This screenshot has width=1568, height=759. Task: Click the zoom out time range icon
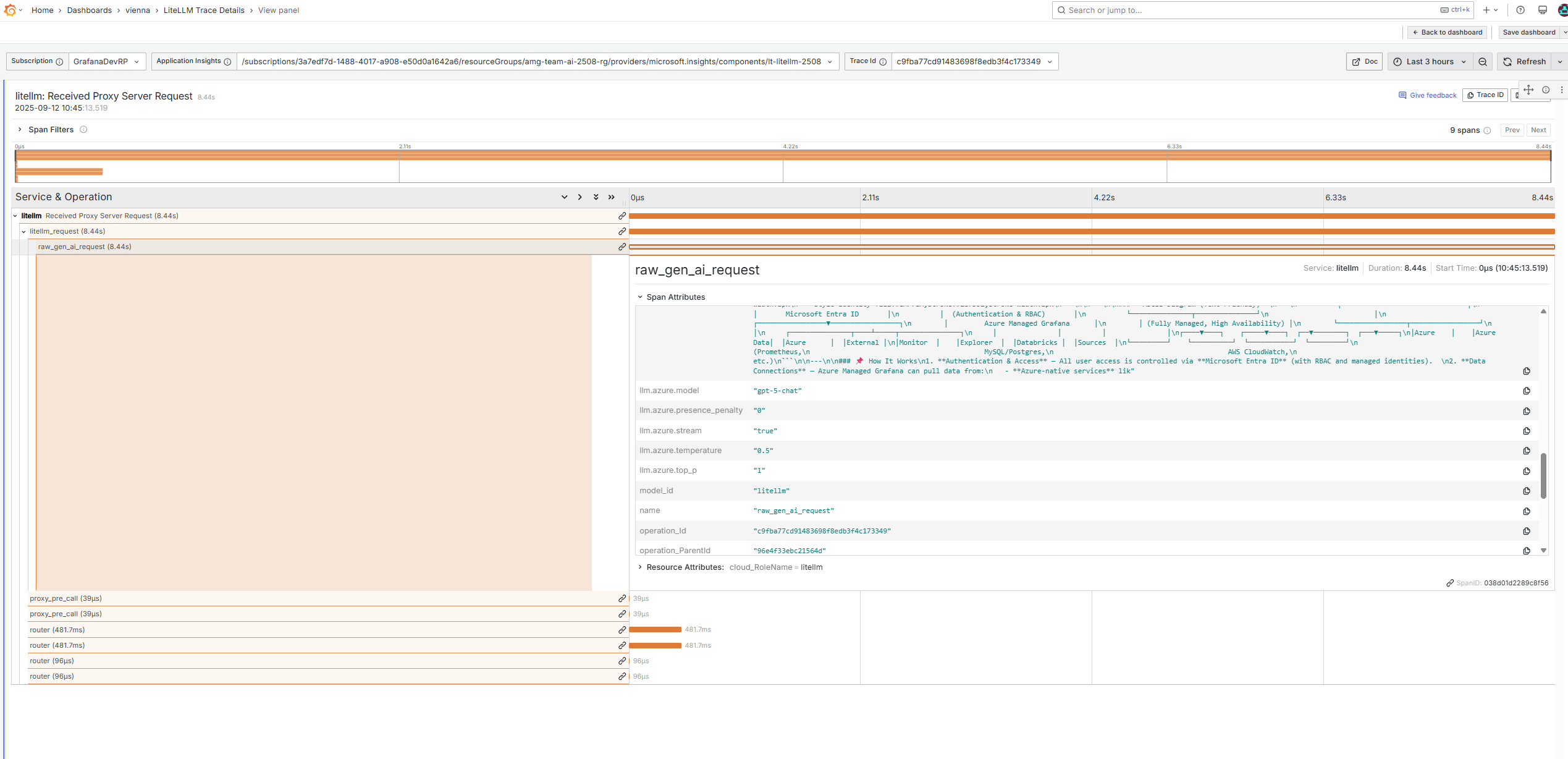[1483, 62]
